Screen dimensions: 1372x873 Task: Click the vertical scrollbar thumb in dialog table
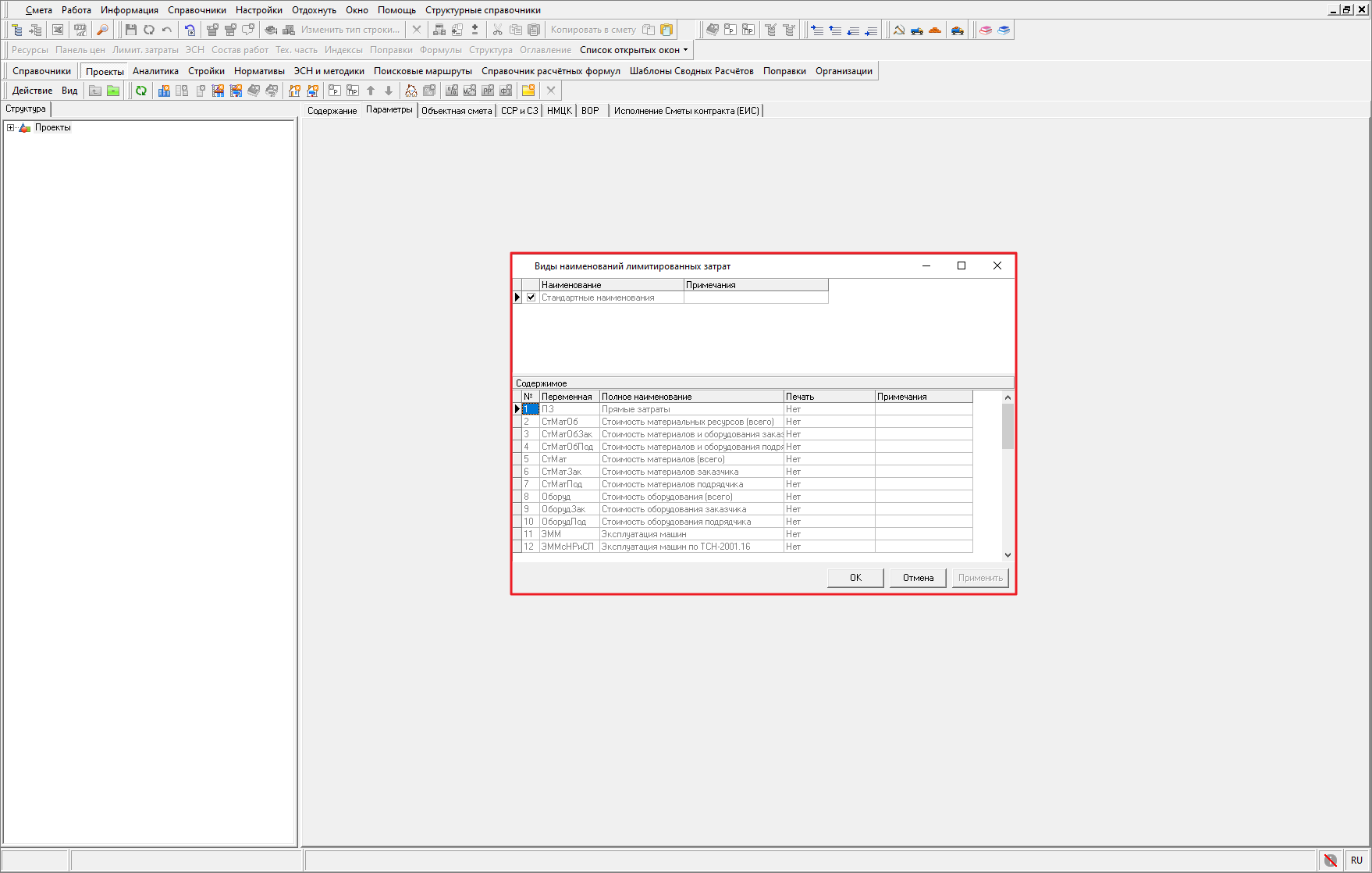click(x=1008, y=426)
